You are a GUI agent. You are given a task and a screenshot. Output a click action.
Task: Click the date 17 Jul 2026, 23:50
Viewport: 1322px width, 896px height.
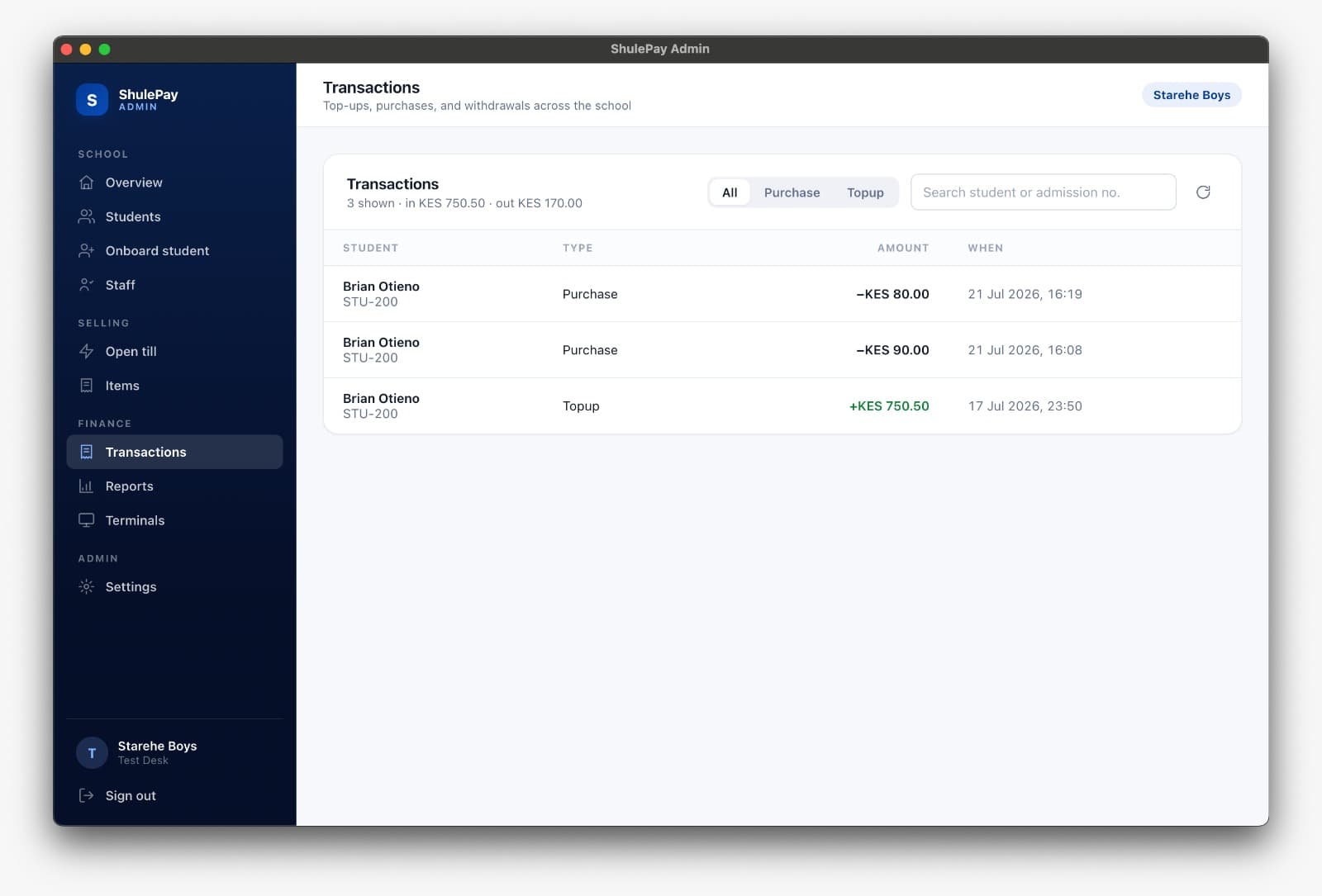tap(1025, 406)
